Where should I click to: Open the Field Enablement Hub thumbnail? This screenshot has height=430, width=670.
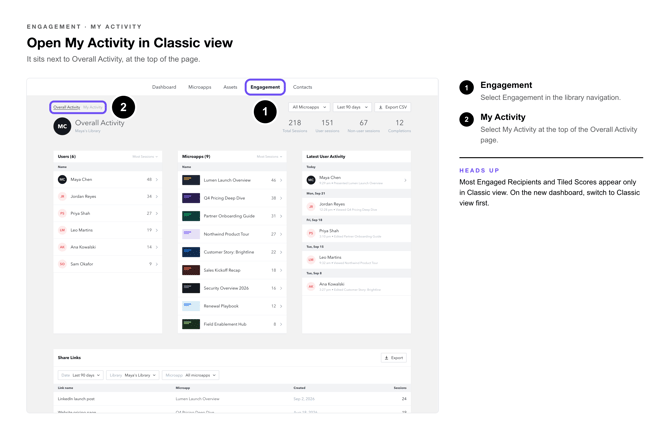pos(191,324)
